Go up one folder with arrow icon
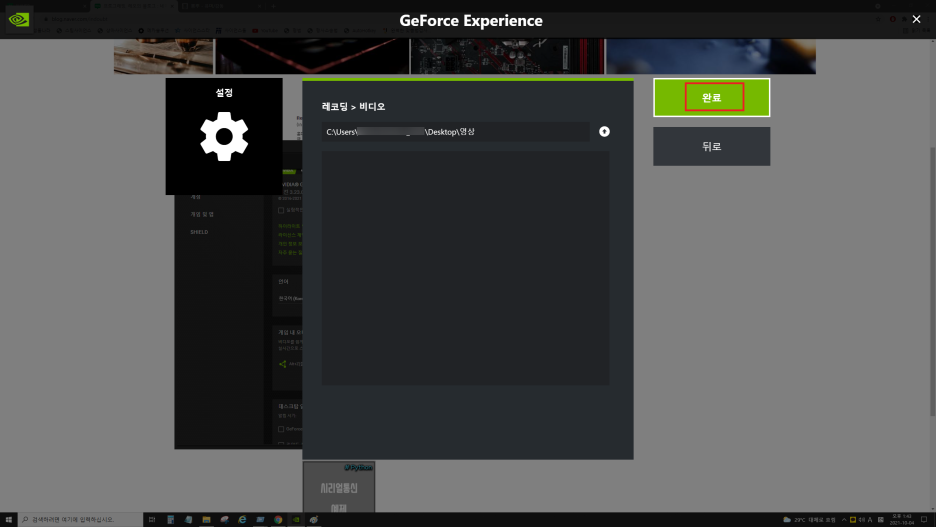Viewport: 936px width, 527px height. tap(604, 131)
